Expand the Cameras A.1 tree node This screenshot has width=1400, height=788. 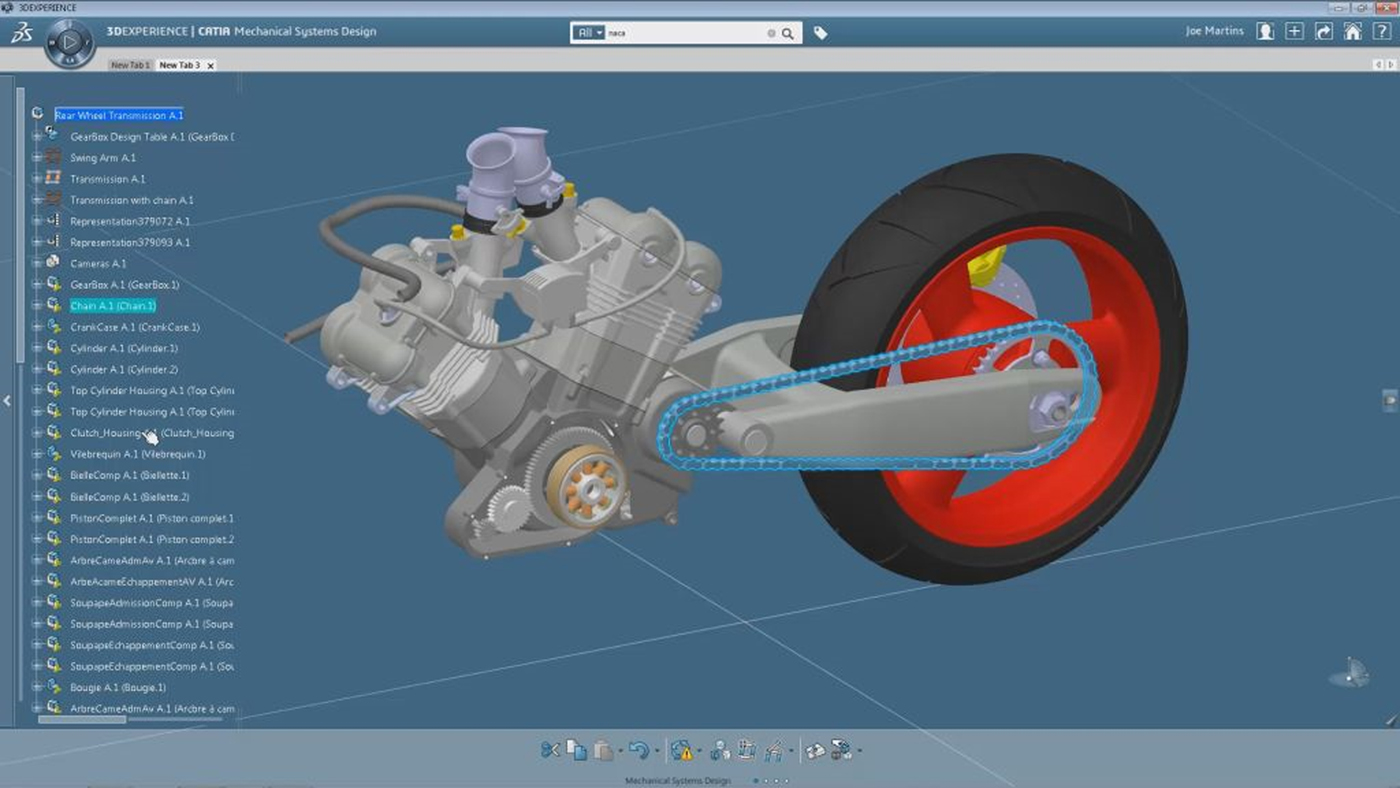tap(37, 264)
